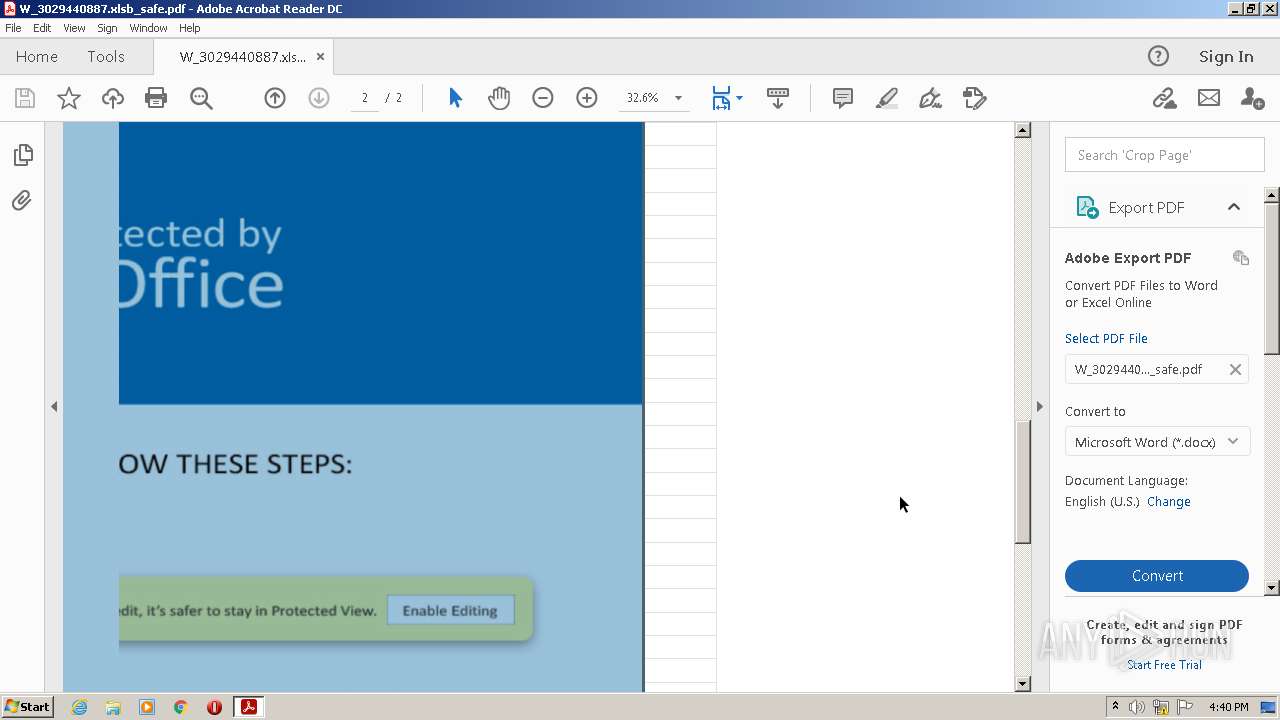
Task: Go to next page arrow
Action: click(x=319, y=98)
